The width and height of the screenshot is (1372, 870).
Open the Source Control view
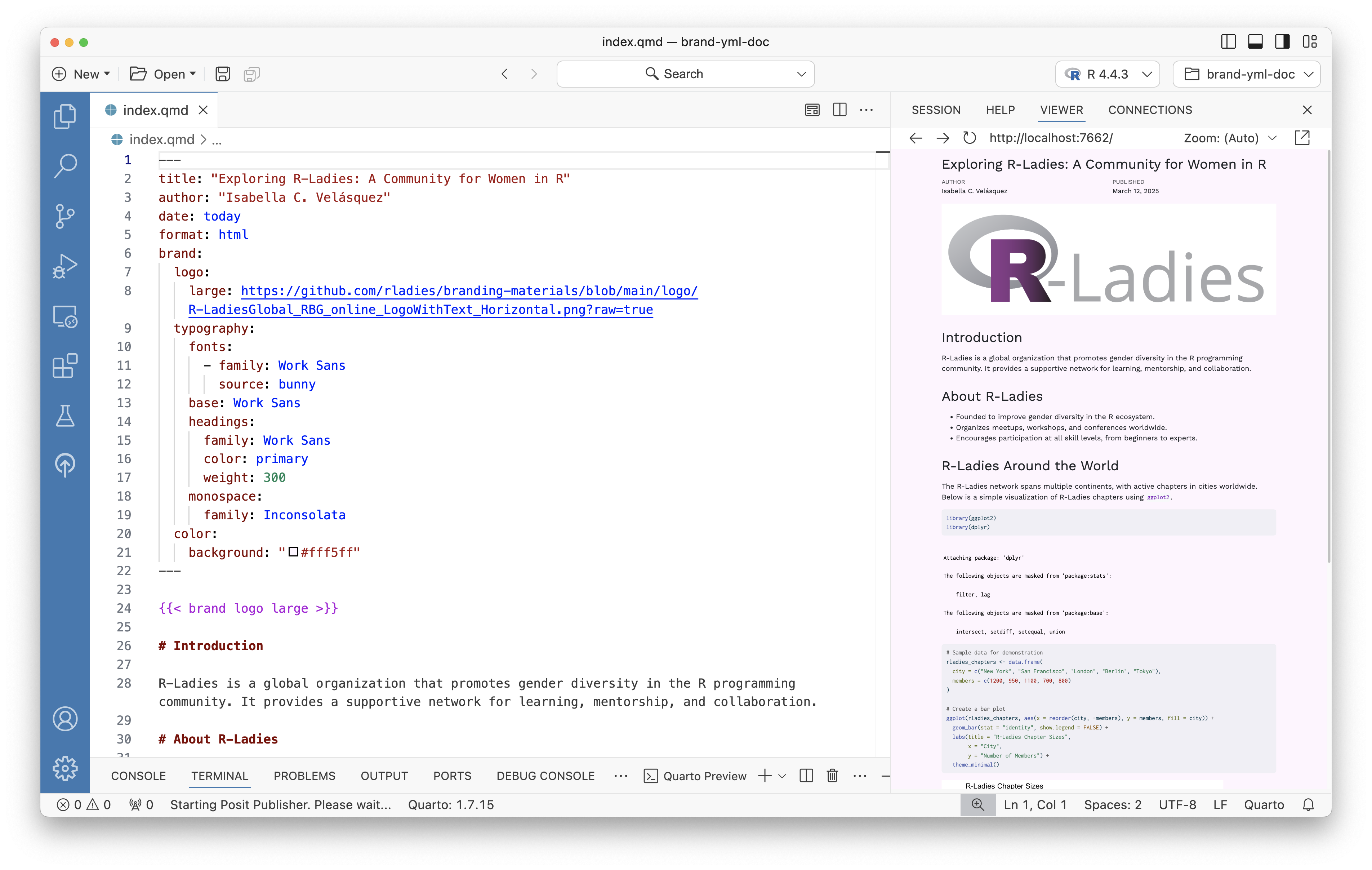point(65,216)
